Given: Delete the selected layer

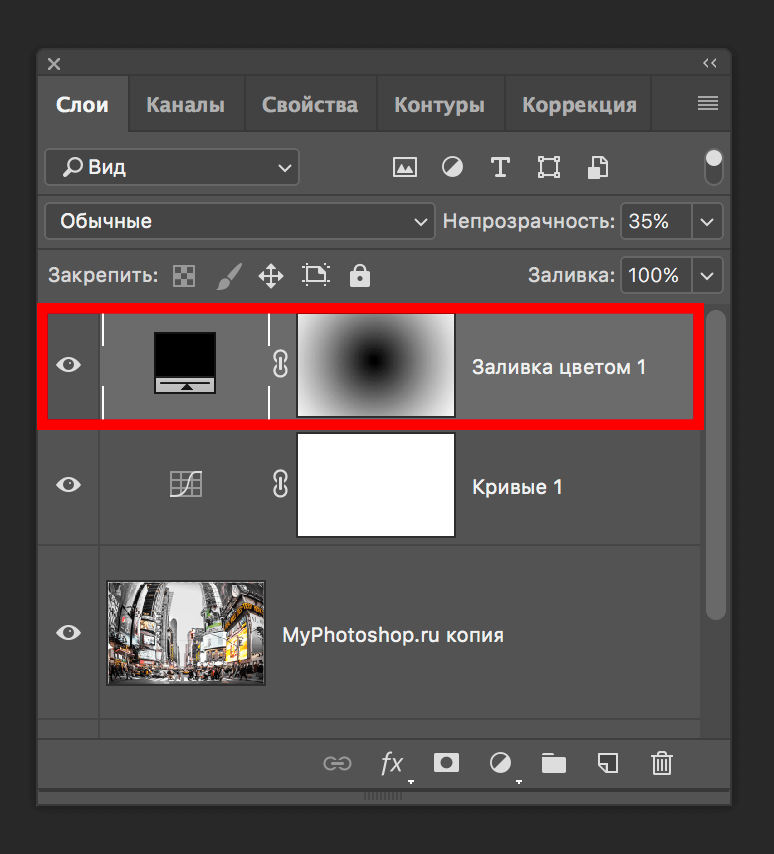Looking at the screenshot, I should 662,763.
